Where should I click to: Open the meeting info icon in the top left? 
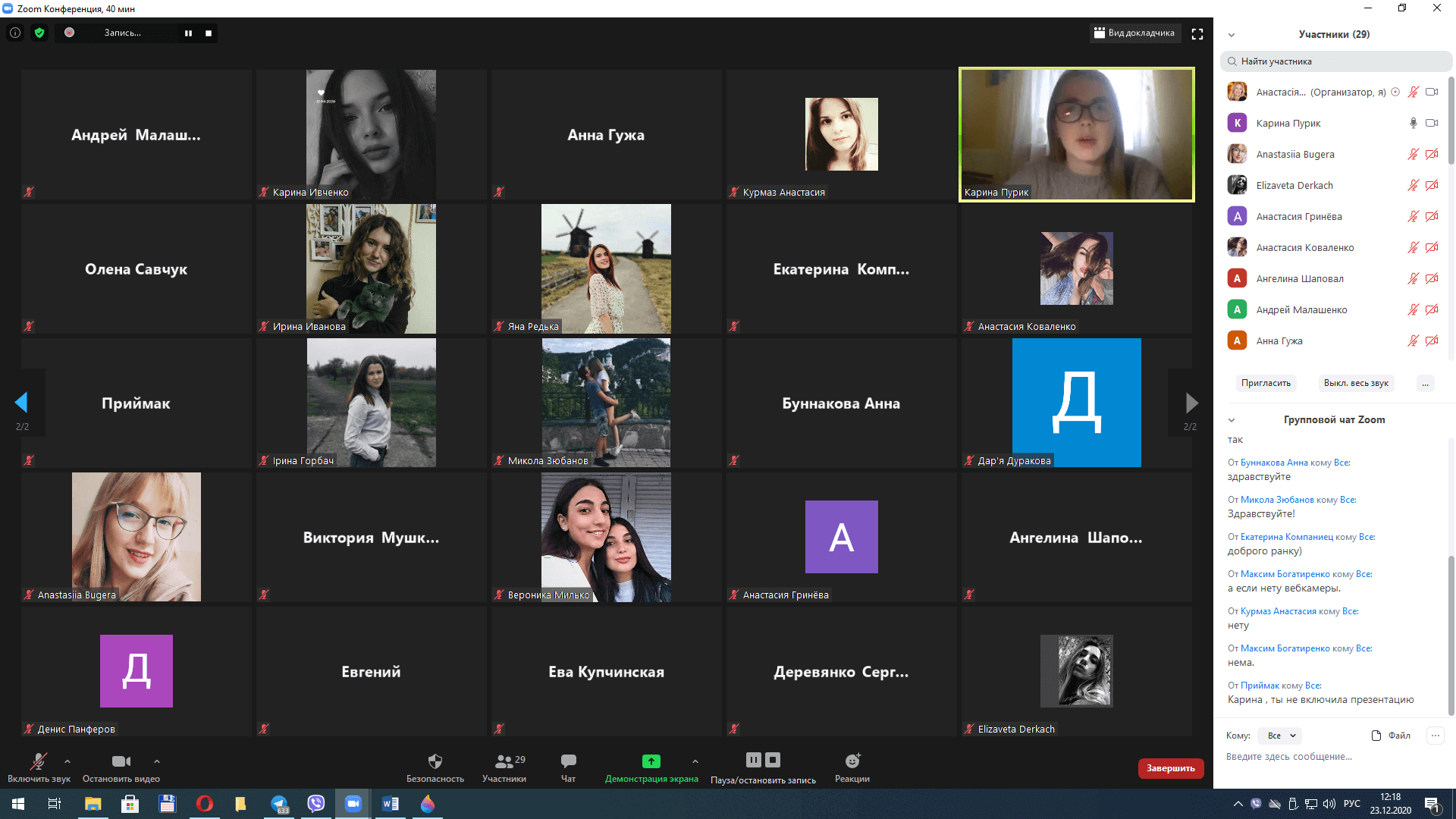click(x=15, y=33)
